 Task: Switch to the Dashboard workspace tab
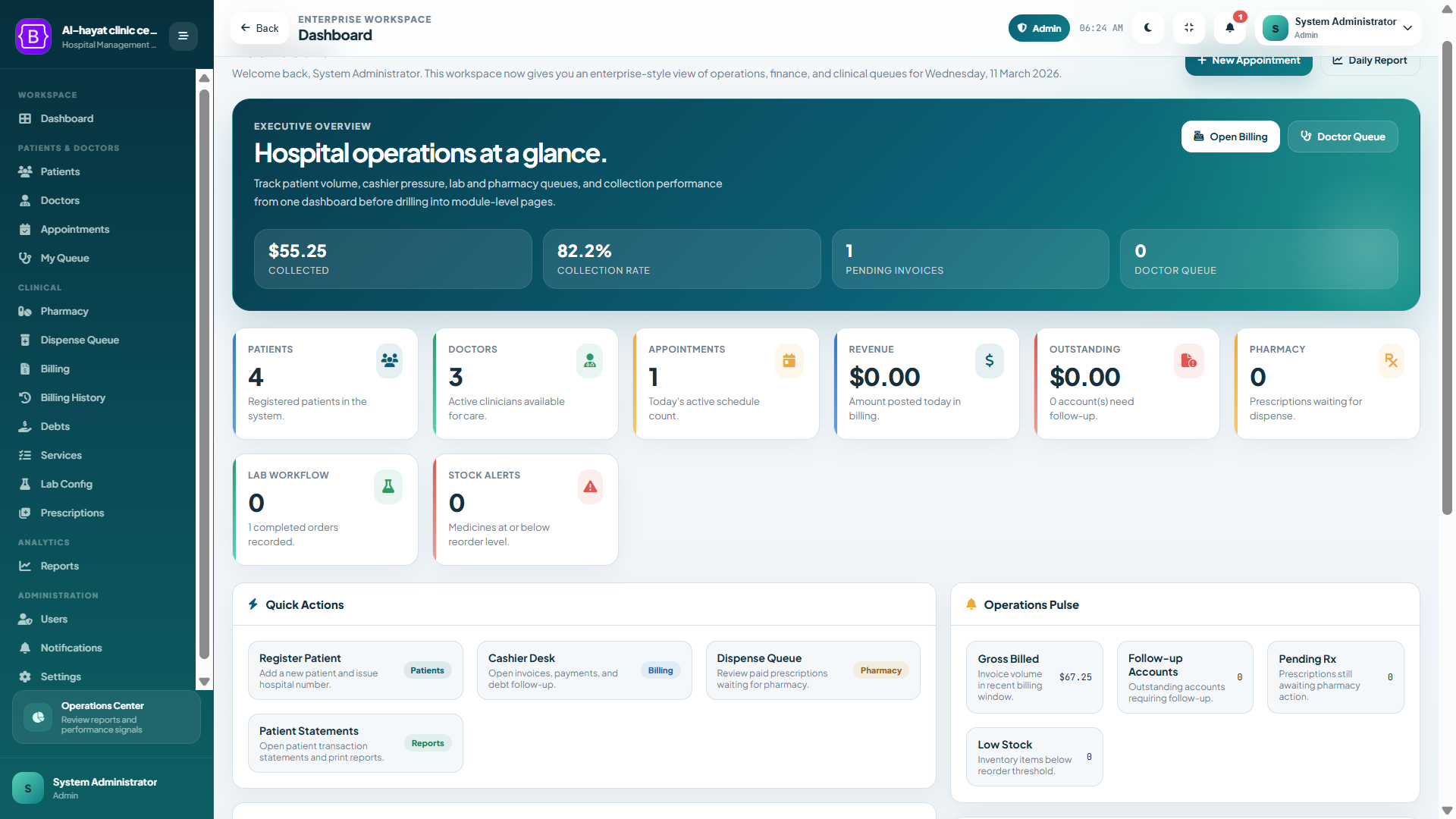[x=26, y=118]
